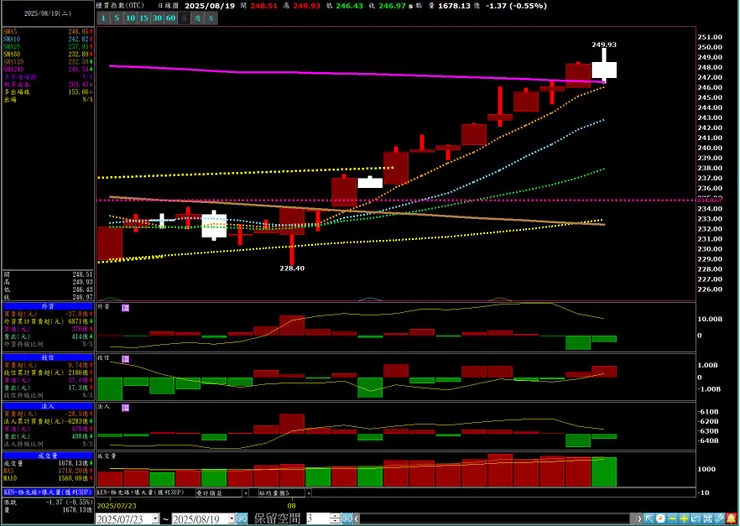Click the 2025/08/19(二) date box at top left

[48, 13]
